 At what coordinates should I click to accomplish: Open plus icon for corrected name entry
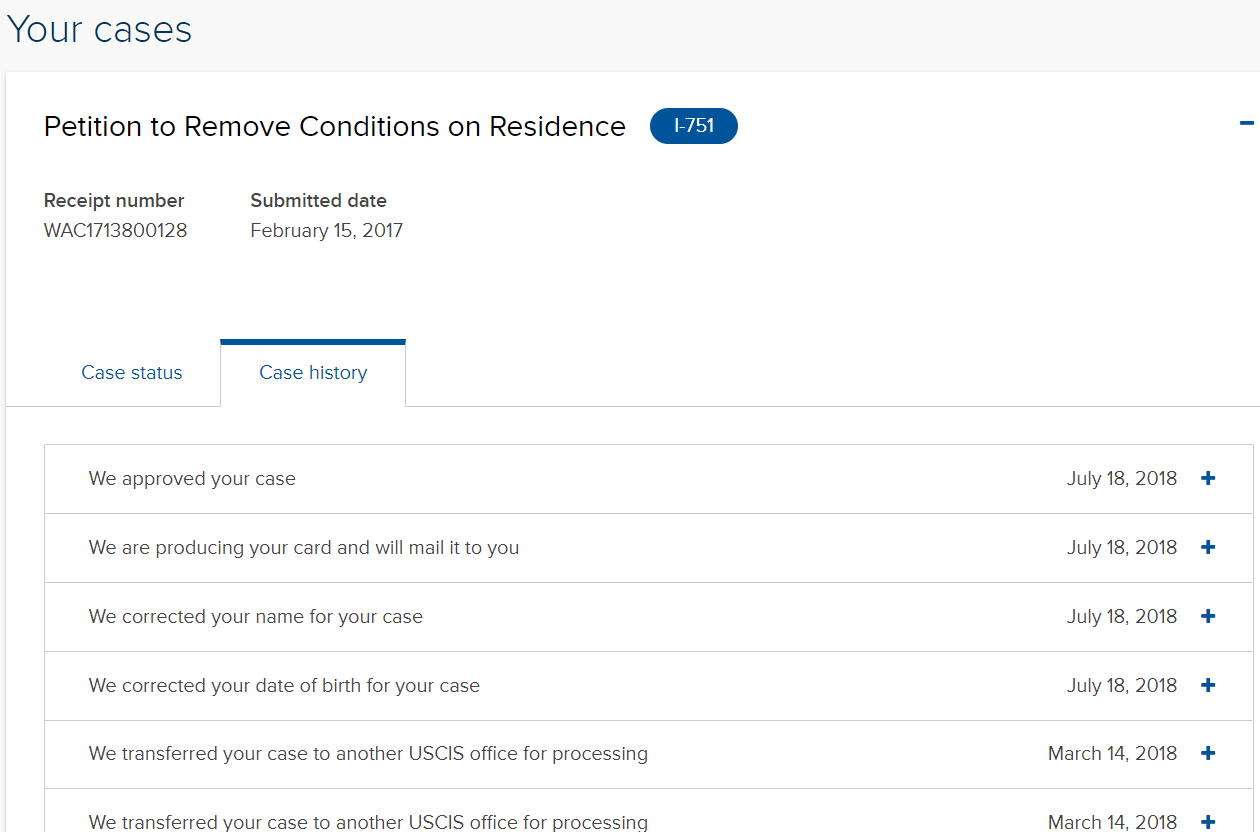point(1208,617)
